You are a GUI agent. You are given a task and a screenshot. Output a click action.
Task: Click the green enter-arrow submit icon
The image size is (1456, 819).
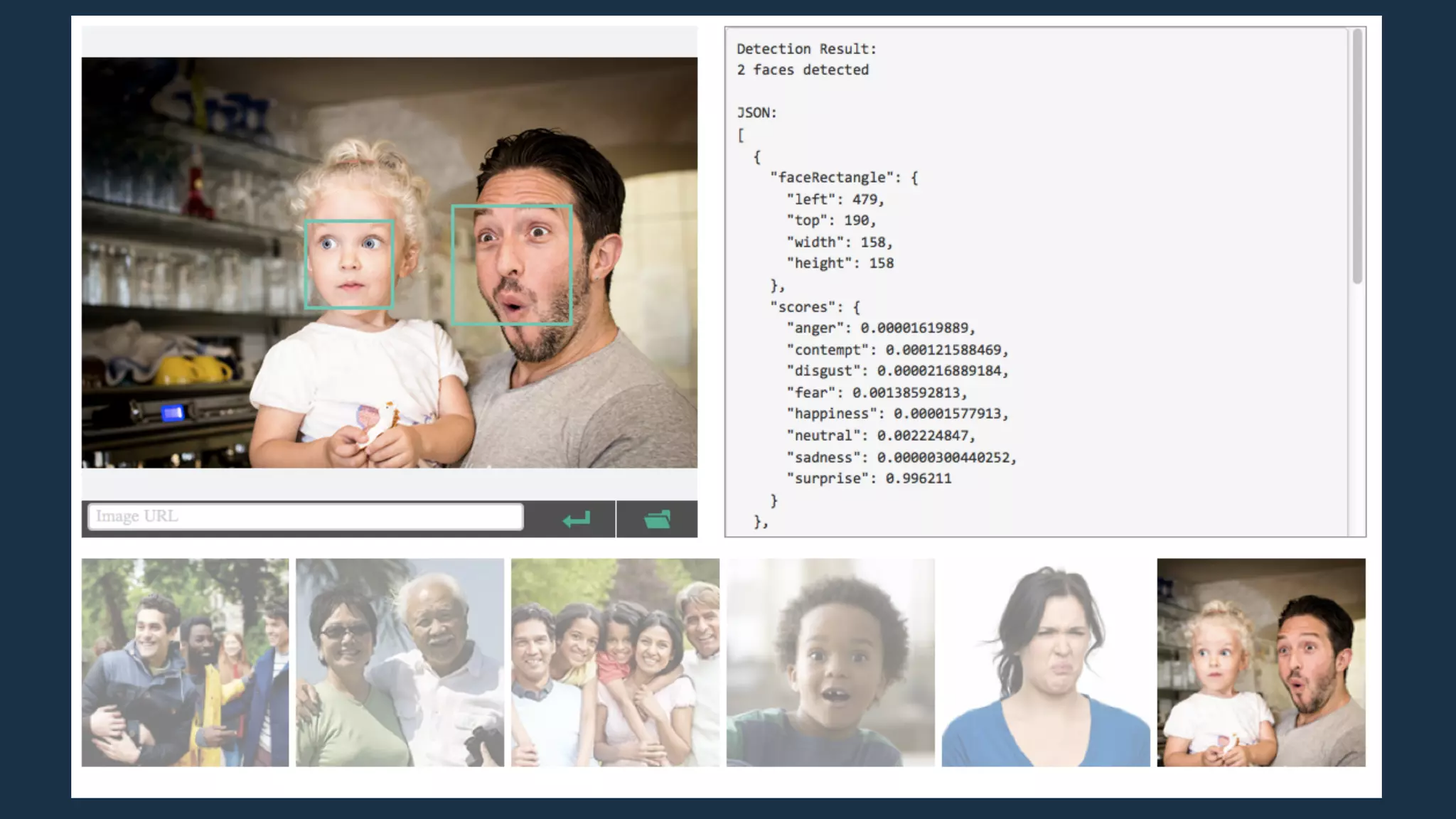click(x=576, y=520)
